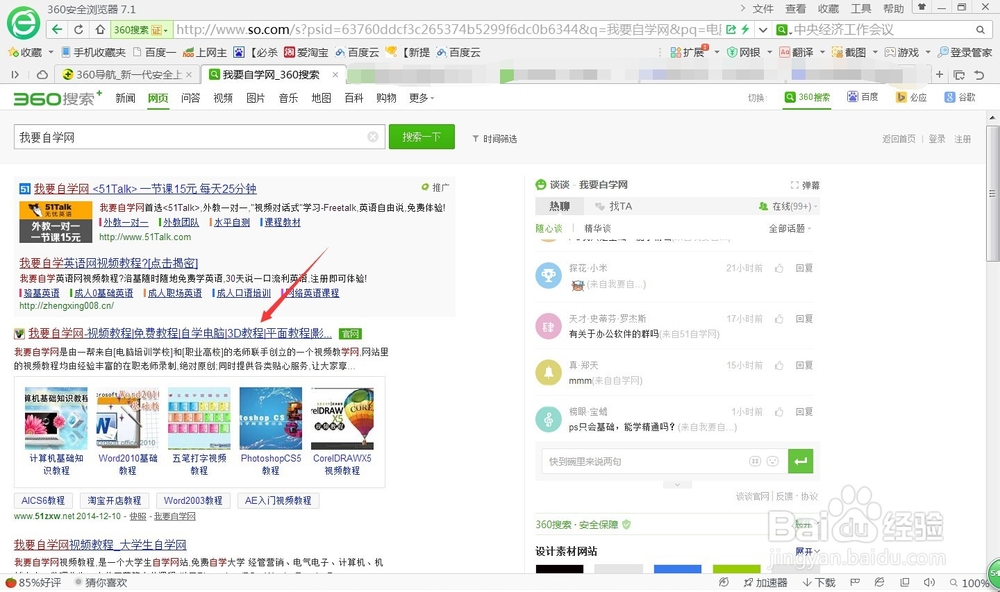Open a new tab with the plus icon
The image size is (1000, 592).
[939, 75]
